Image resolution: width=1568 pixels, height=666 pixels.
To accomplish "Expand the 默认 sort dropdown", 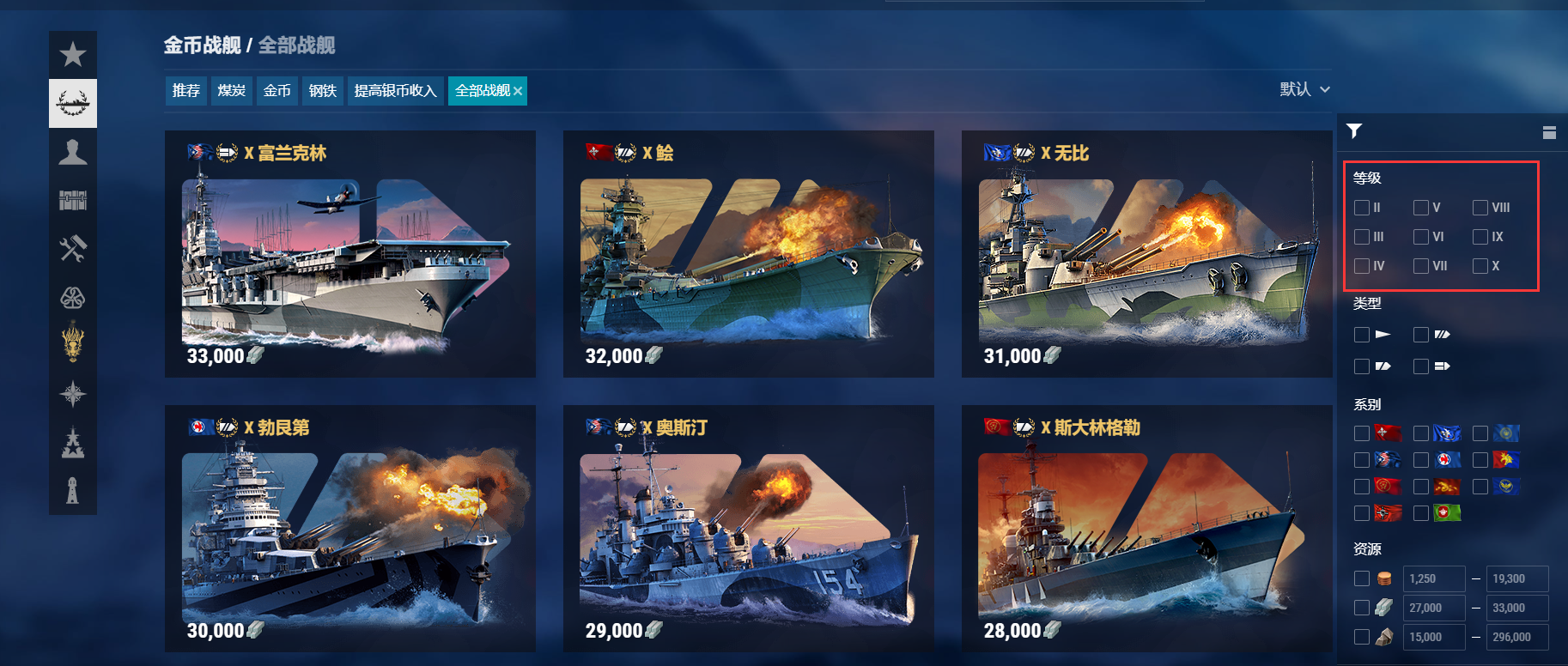I will 1304,89.
